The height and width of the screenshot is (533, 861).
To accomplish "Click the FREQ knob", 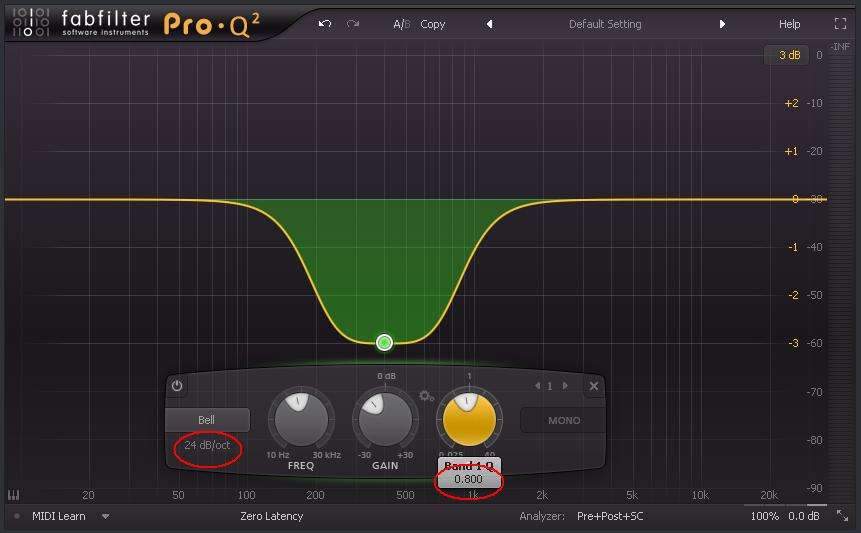I will pos(301,419).
